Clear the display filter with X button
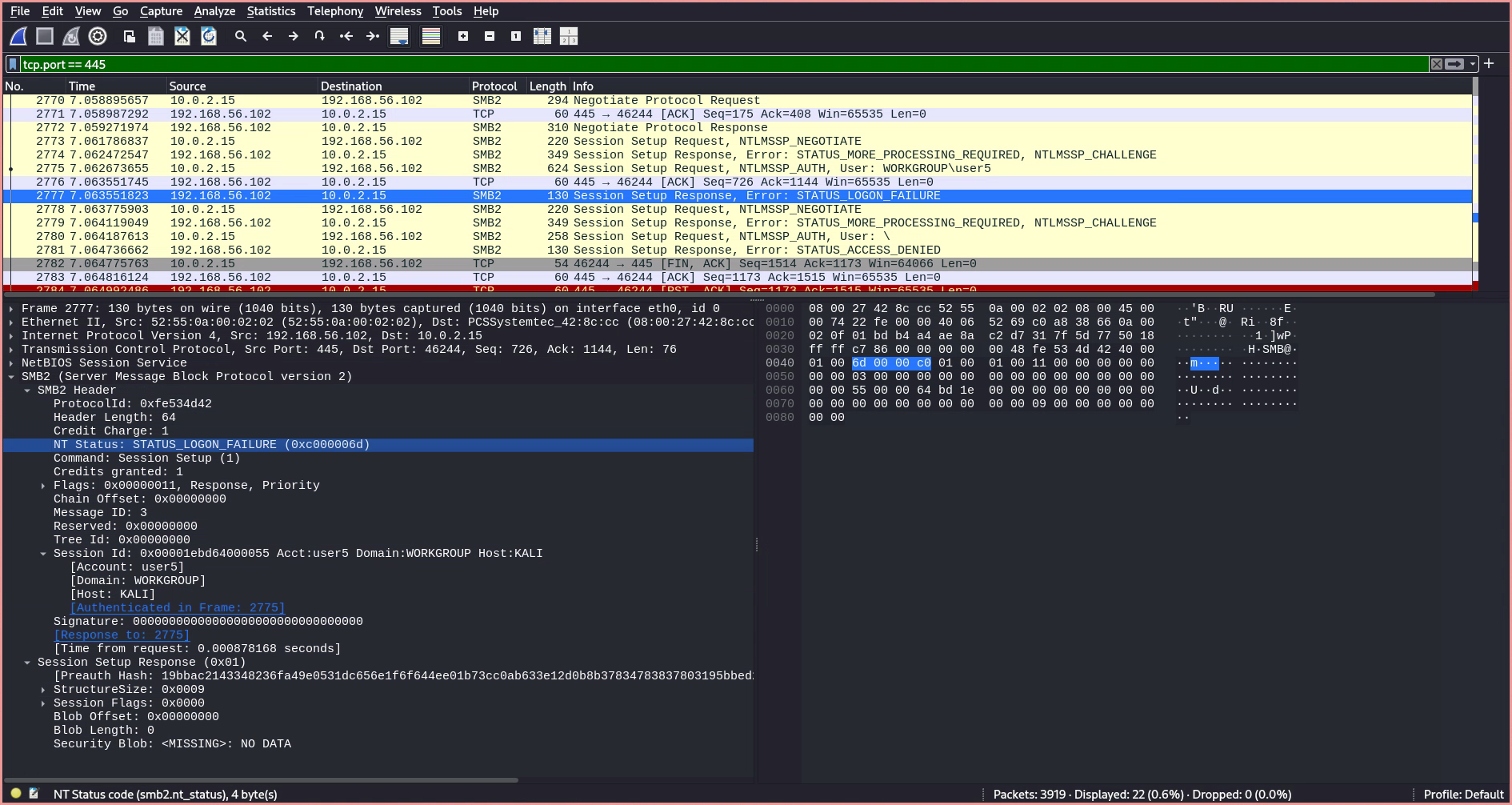1512x805 pixels. [1437, 64]
